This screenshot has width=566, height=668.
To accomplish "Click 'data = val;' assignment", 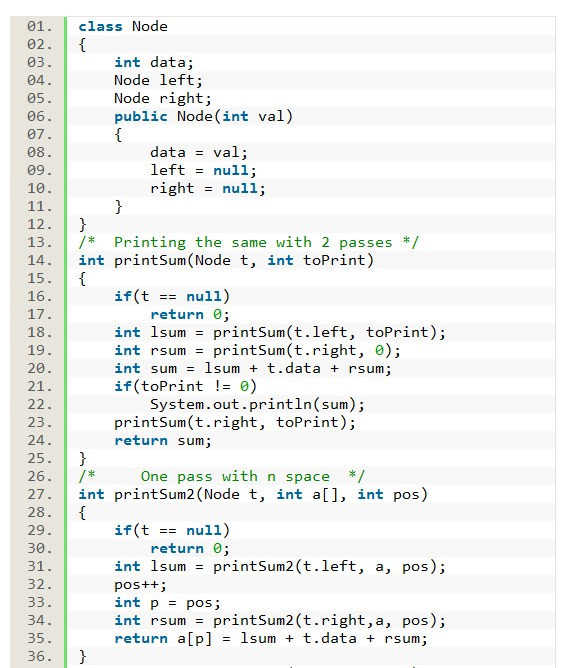I will (199, 153).
